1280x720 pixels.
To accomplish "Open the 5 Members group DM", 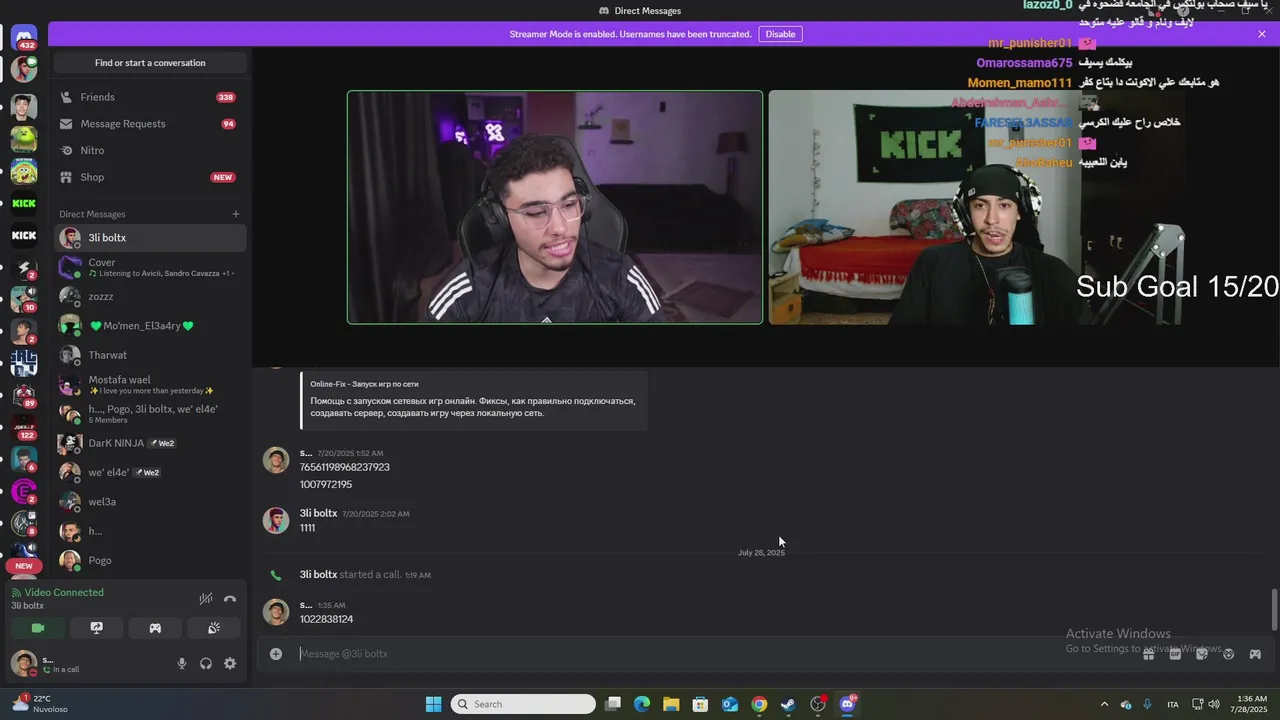I will pos(150,414).
